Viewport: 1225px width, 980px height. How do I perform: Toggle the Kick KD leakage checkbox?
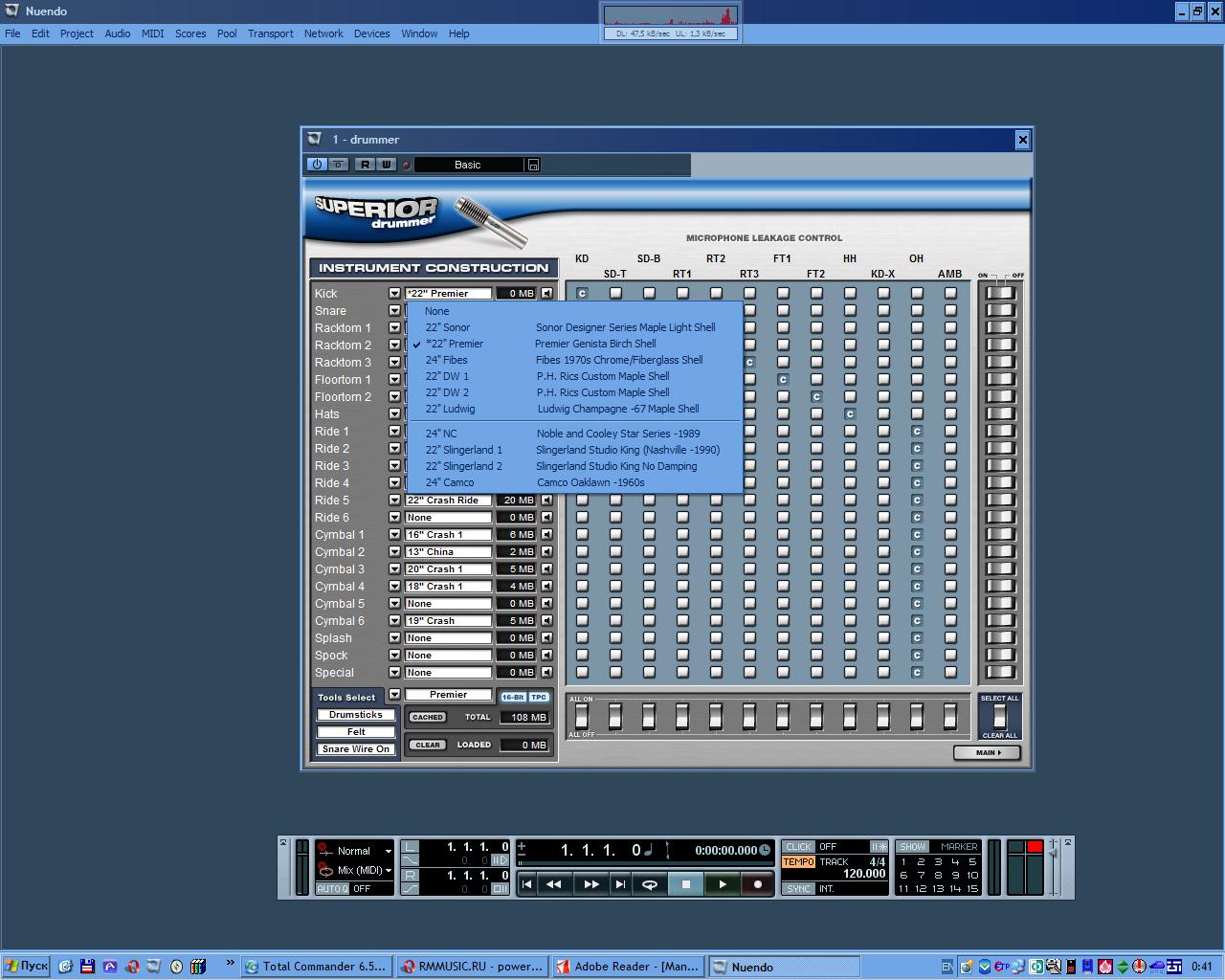582,294
